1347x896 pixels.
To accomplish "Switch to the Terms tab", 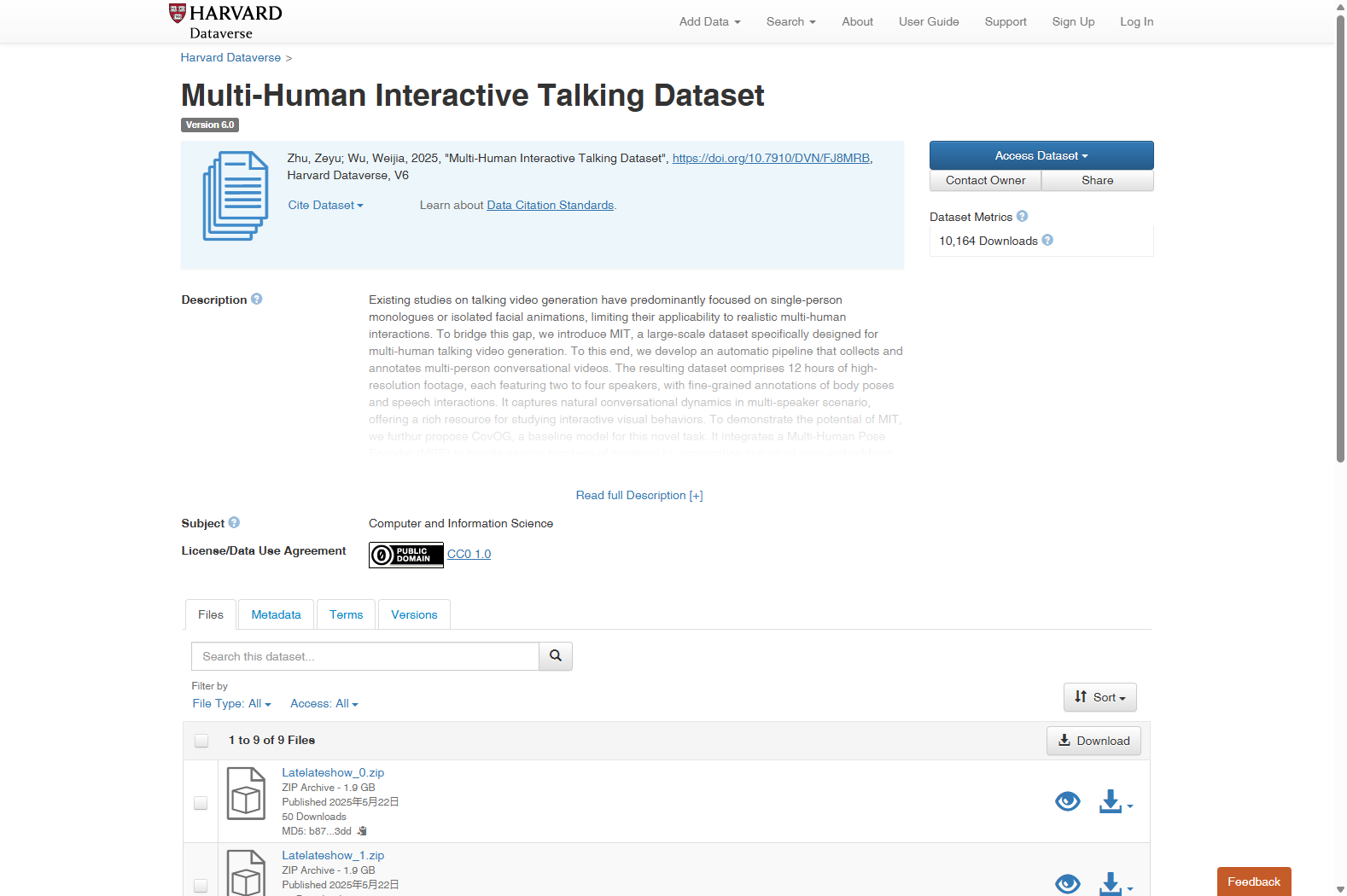I will tap(346, 614).
